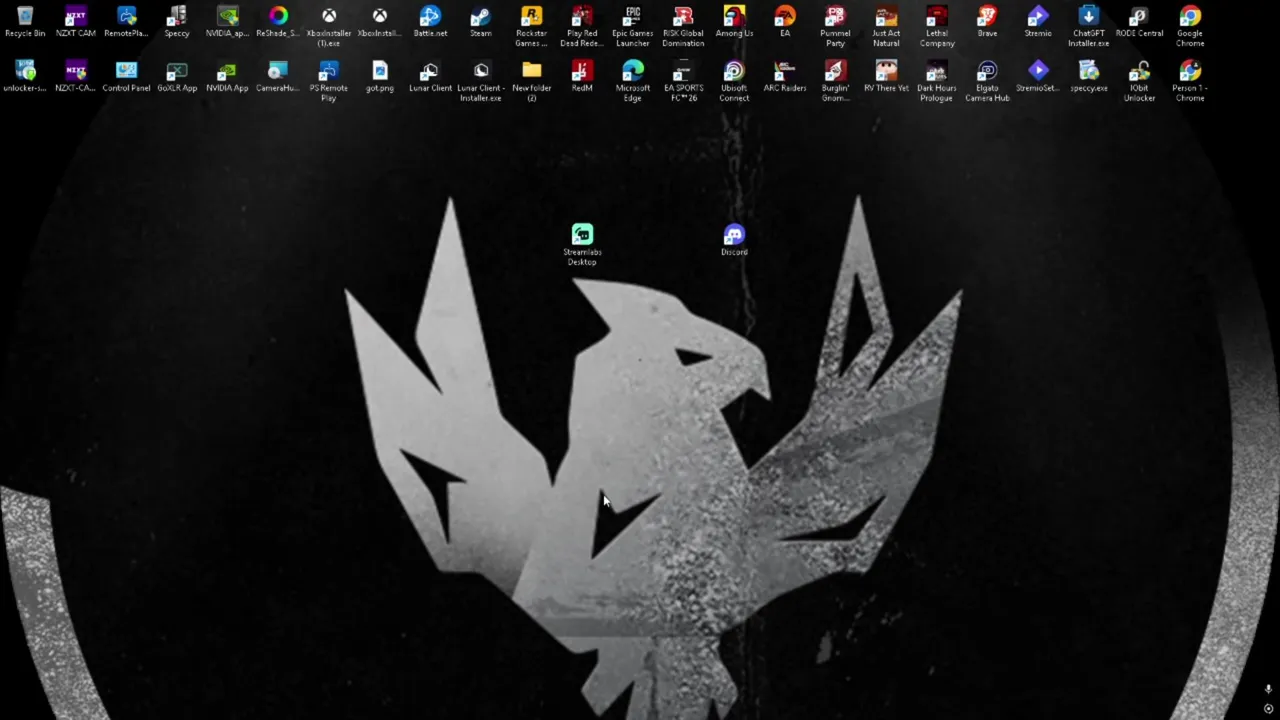Click the microphone tray icon
Viewport: 1280px width, 720px height.
click(x=1268, y=690)
